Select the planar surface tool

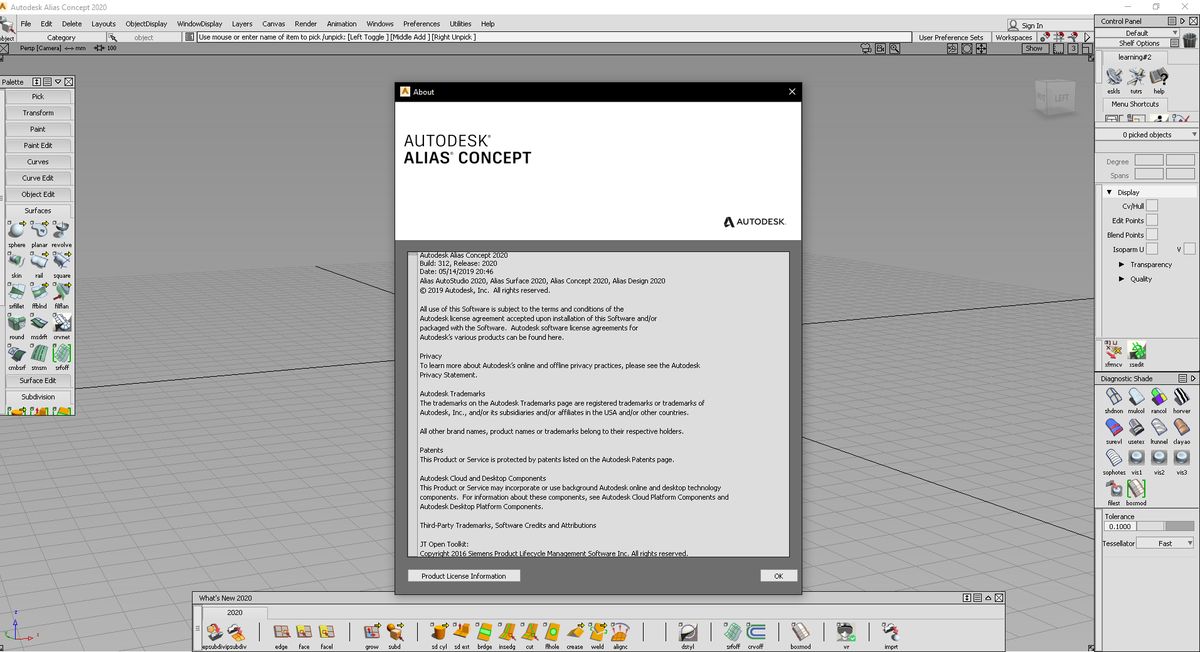(39, 231)
